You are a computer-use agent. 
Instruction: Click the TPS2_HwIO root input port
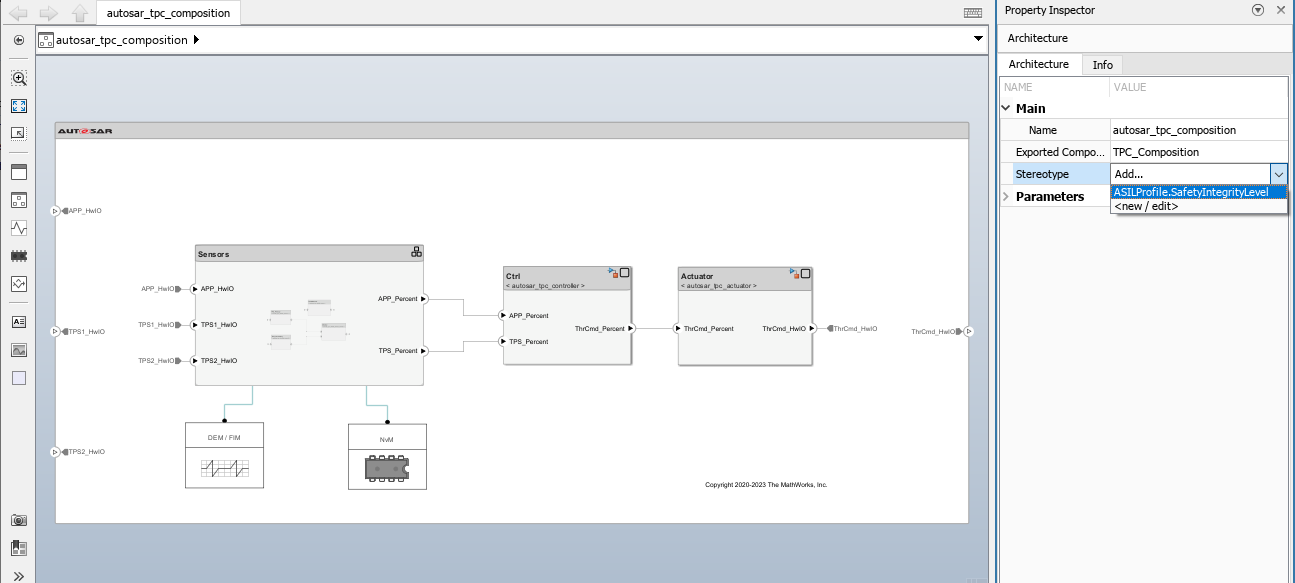[x=56, y=452]
